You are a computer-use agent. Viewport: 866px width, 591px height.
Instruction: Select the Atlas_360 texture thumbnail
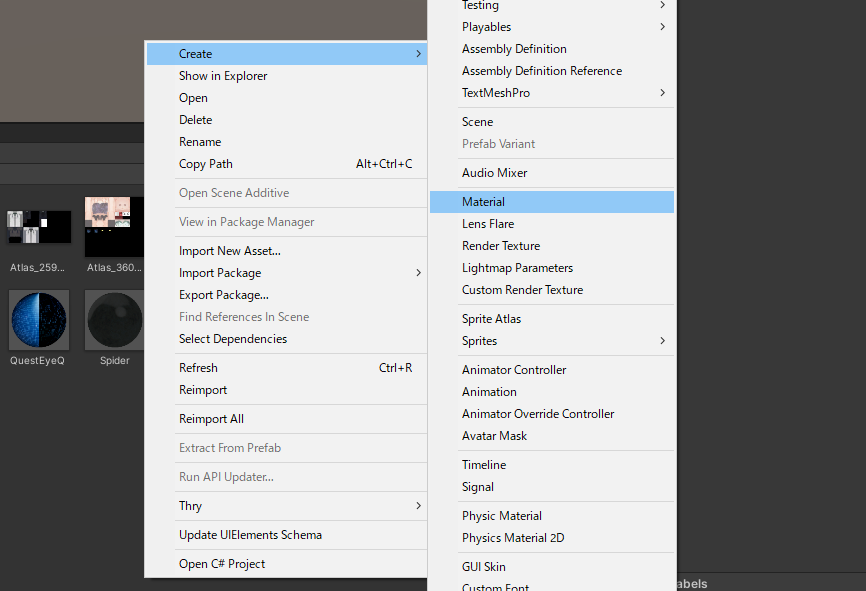[x=114, y=226]
